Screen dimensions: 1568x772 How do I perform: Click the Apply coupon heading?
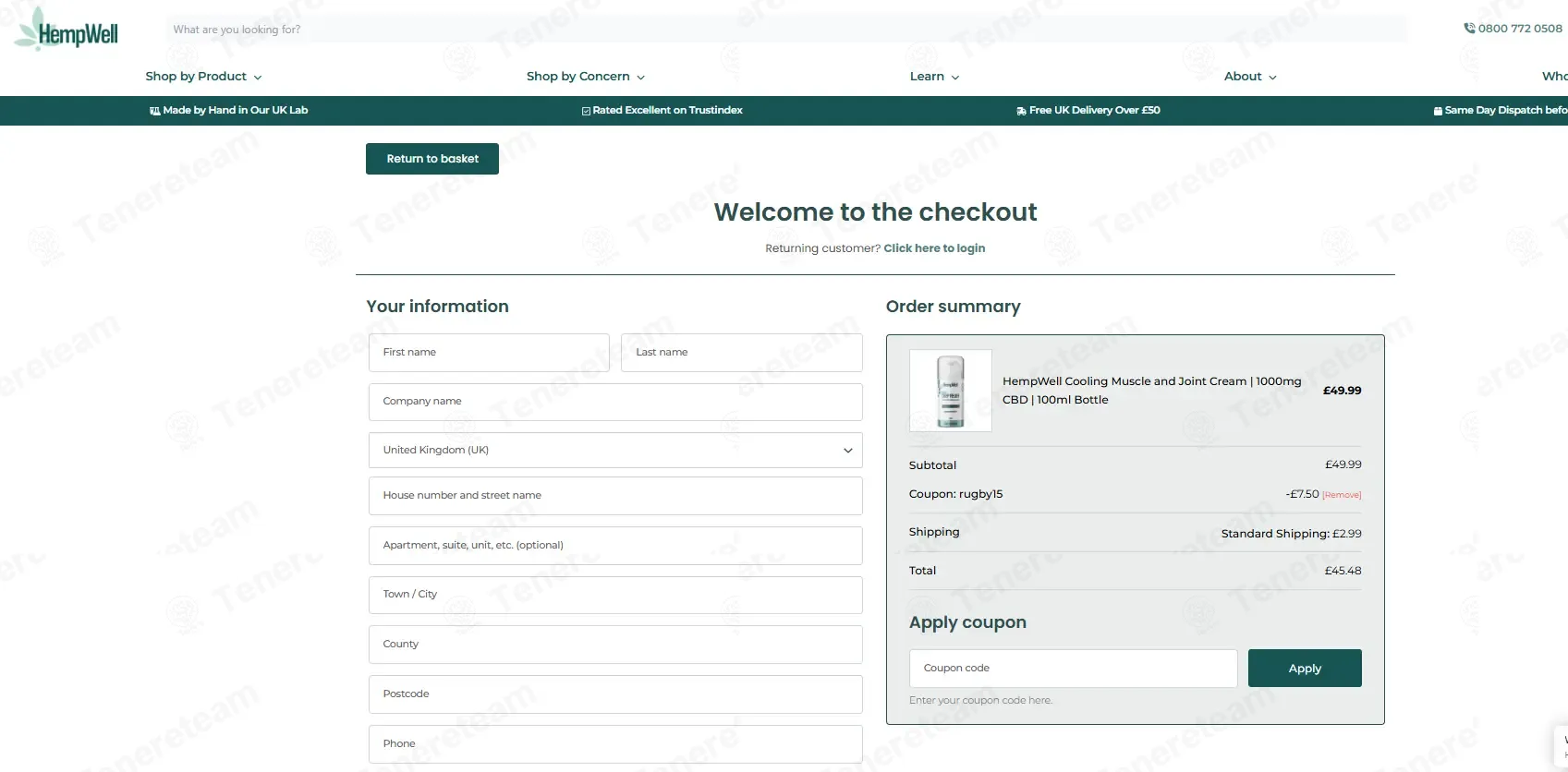pos(967,623)
